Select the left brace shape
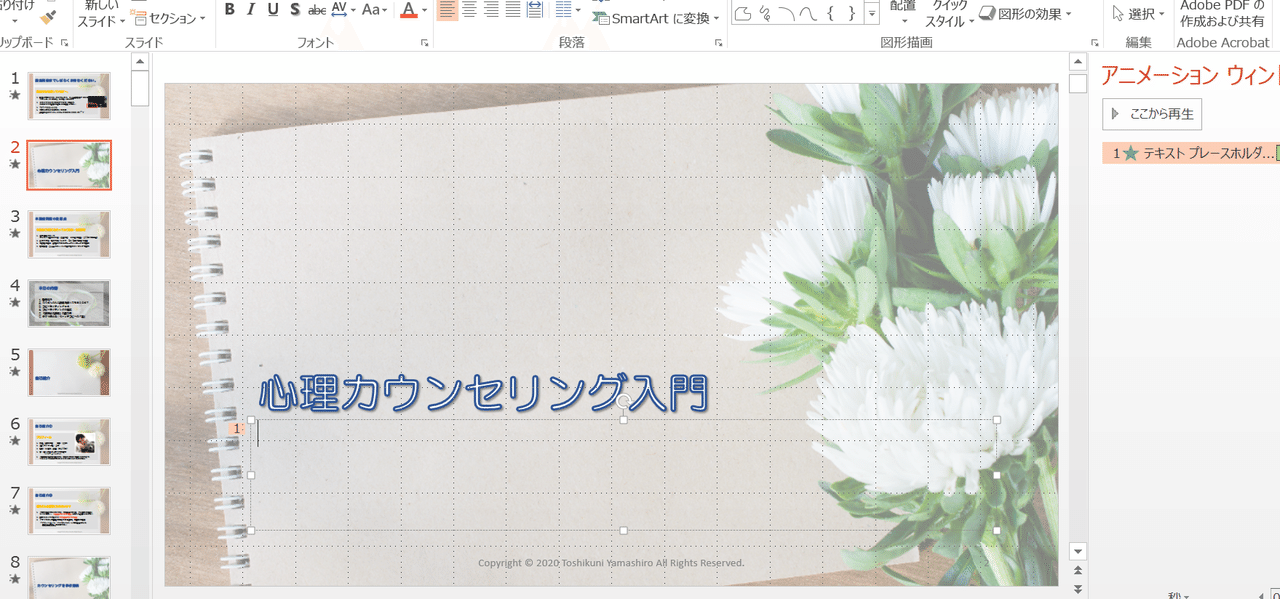The image size is (1280, 599). (830, 13)
